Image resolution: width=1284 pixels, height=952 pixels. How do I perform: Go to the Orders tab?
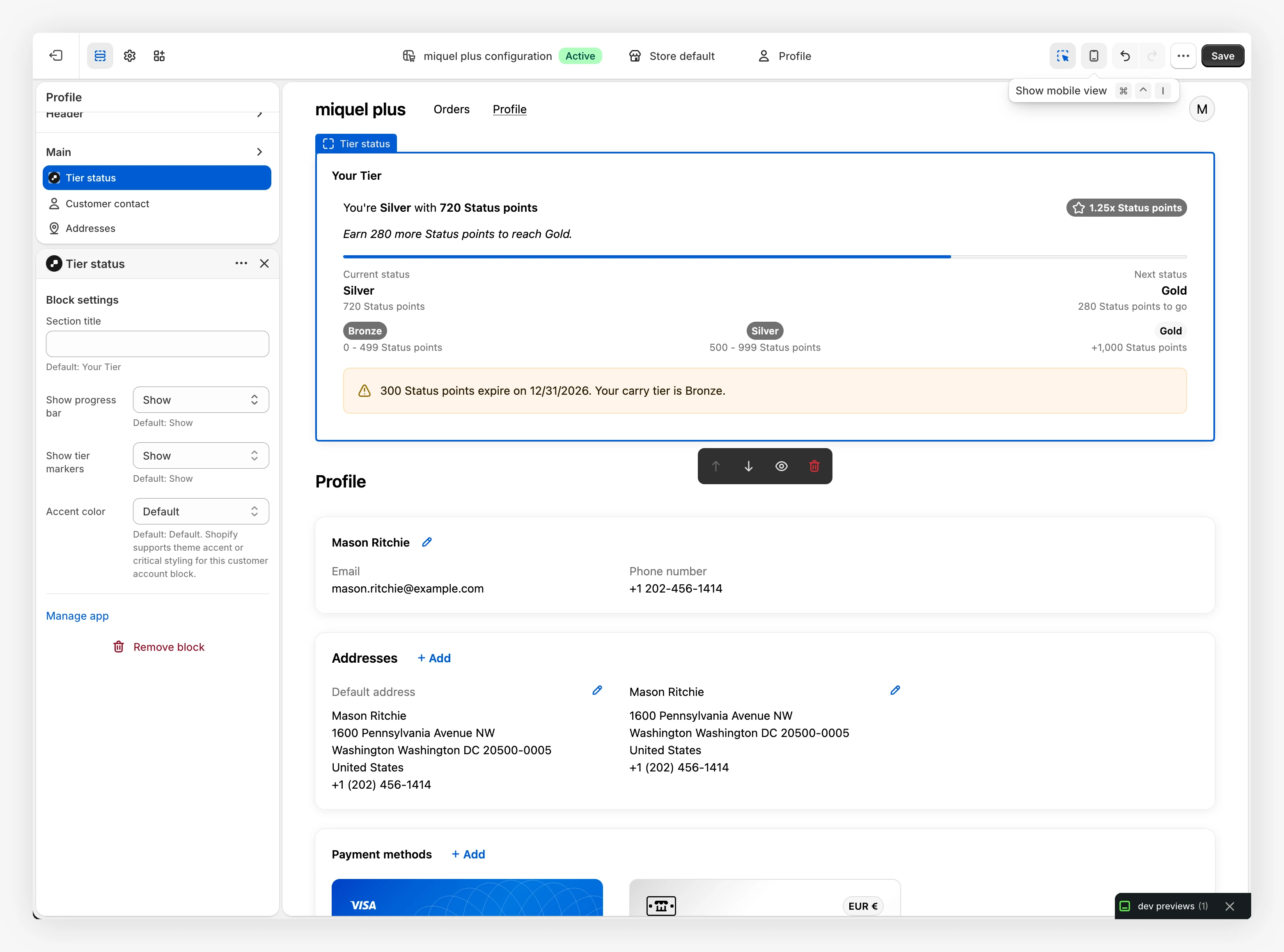point(451,110)
